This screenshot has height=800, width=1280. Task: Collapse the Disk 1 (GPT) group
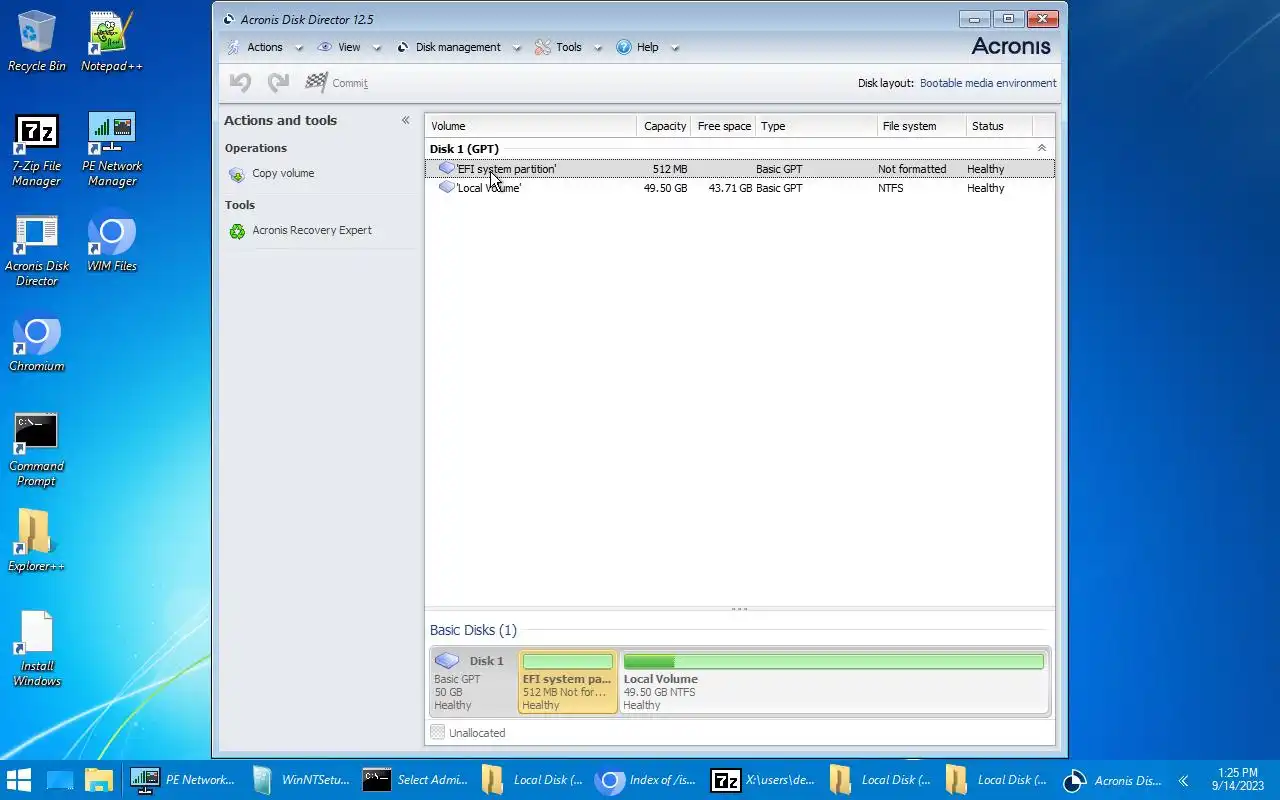[x=1041, y=148]
